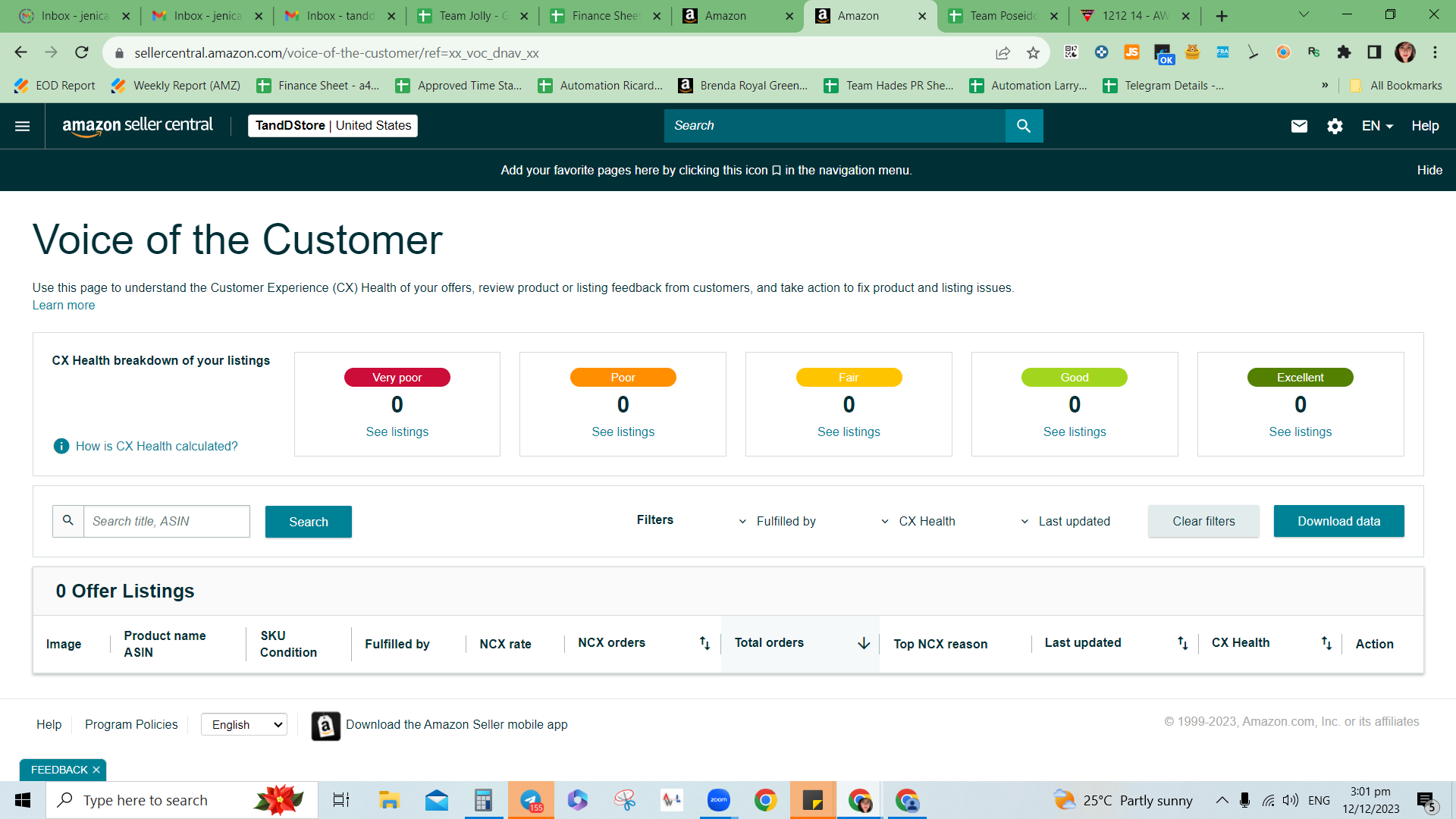1456x819 pixels.
Task: Open the hamburger navigation menu
Action: click(22, 126)
